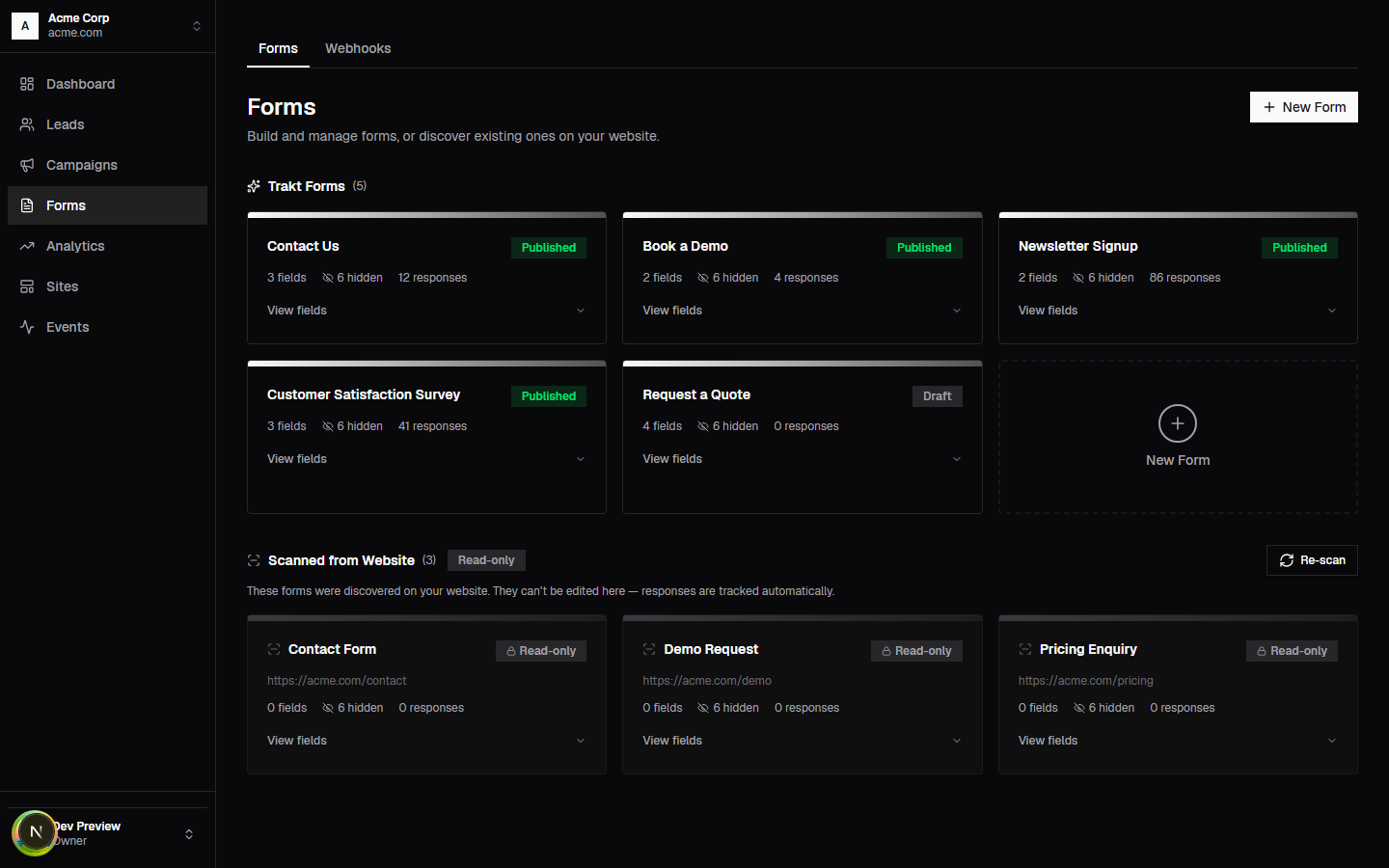Expand Request a Quote view fields chevron
This screenshot has width=1389, height=868.
(x=957, y=459)
